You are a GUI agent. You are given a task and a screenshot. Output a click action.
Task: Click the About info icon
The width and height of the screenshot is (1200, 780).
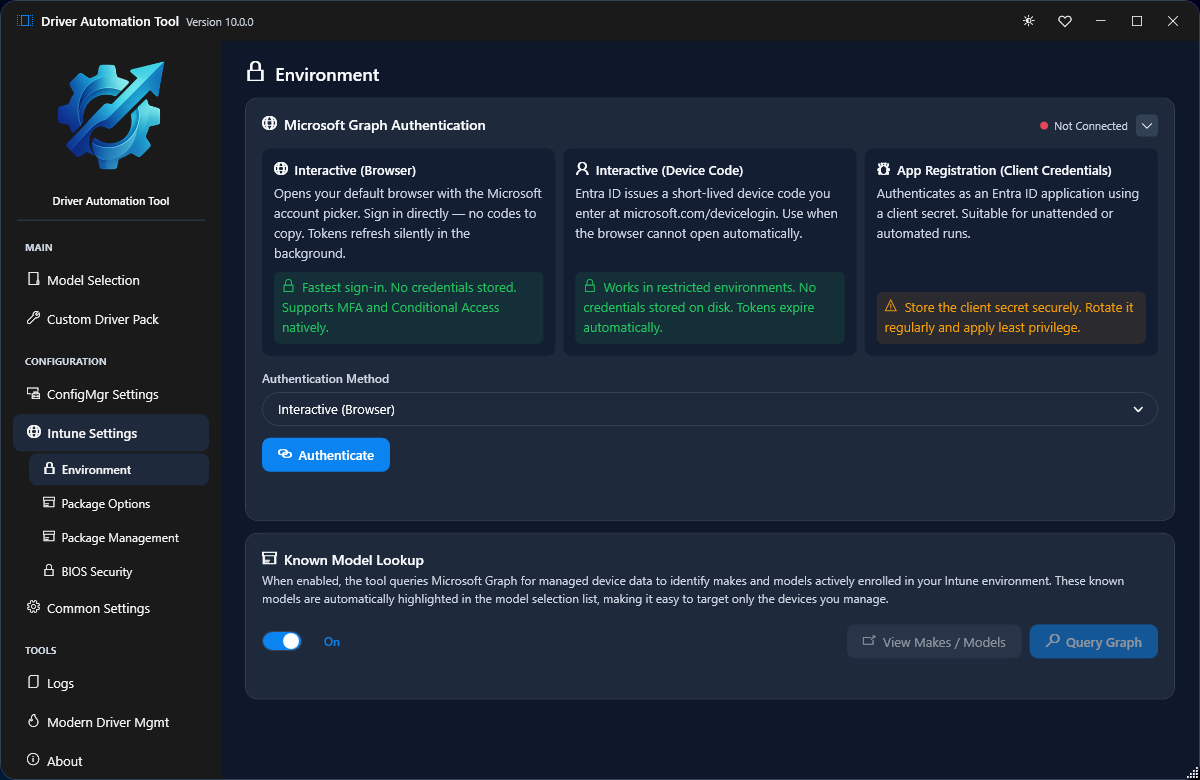pyautogui.click(x=33, y=761)
